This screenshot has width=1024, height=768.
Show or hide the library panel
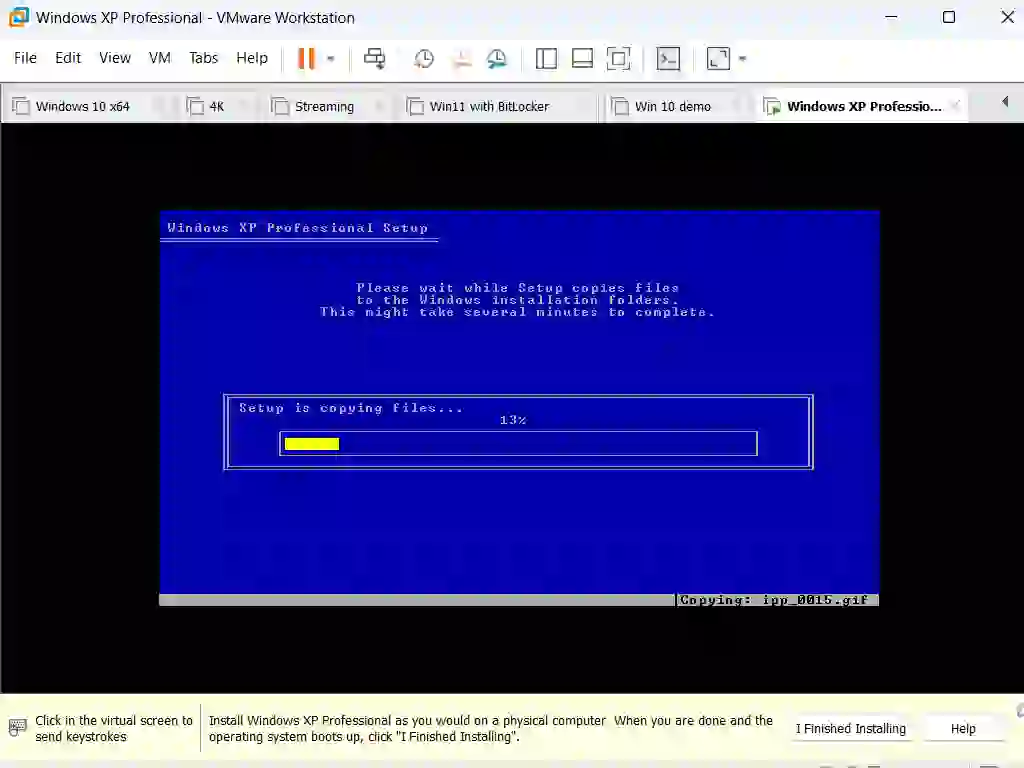point(546,58)
